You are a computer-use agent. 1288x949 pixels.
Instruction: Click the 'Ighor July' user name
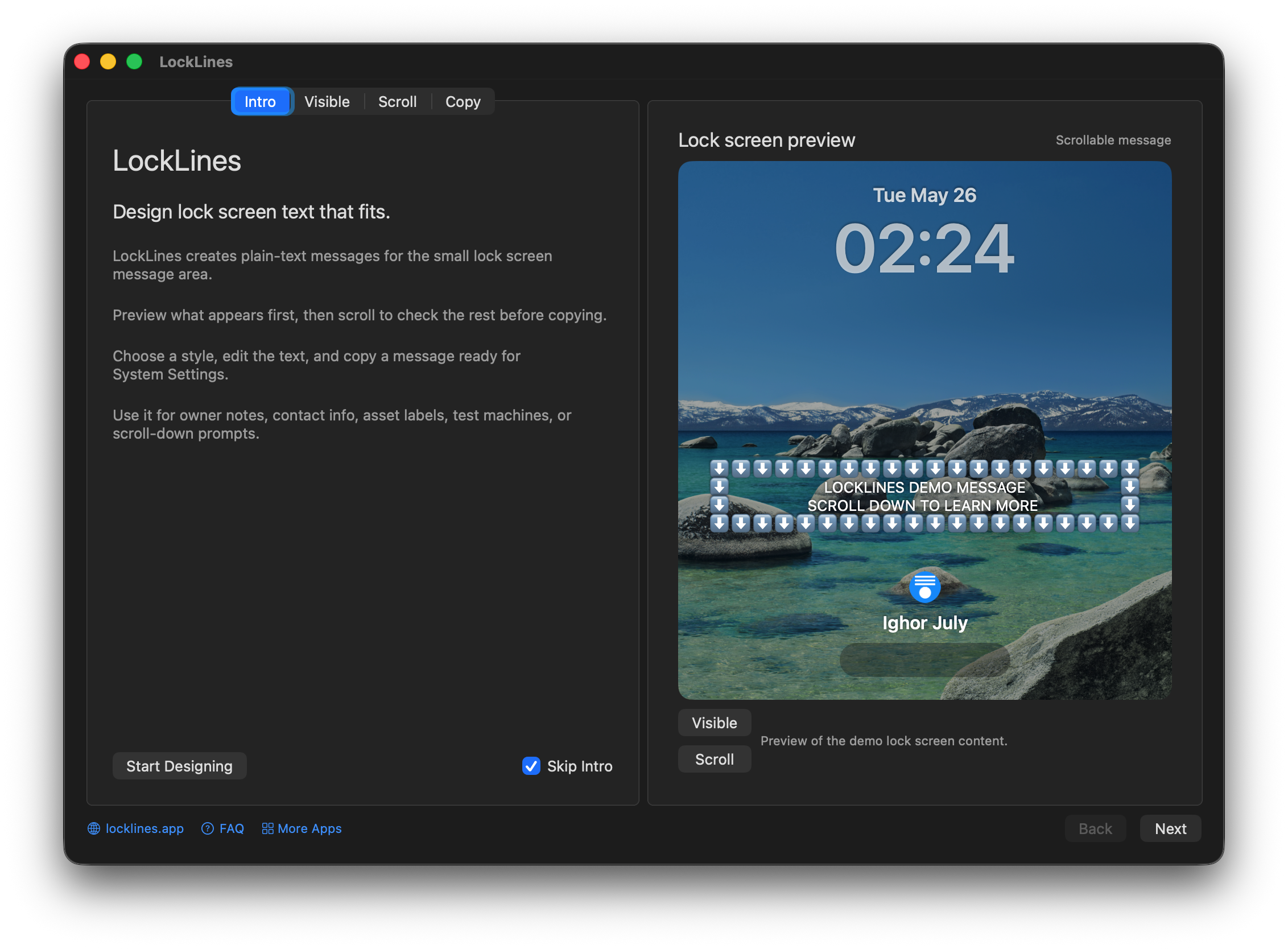click(925, 624)
